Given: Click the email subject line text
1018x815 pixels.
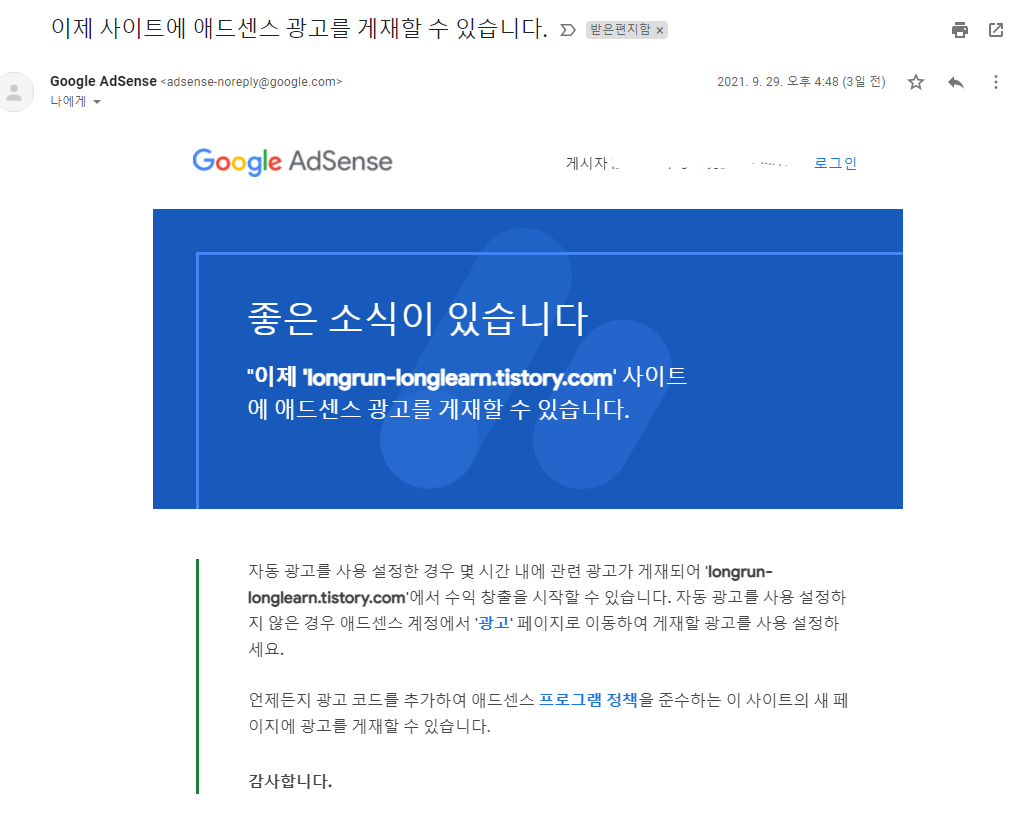Looking at the screenshot, I should (x=299, y=29).
